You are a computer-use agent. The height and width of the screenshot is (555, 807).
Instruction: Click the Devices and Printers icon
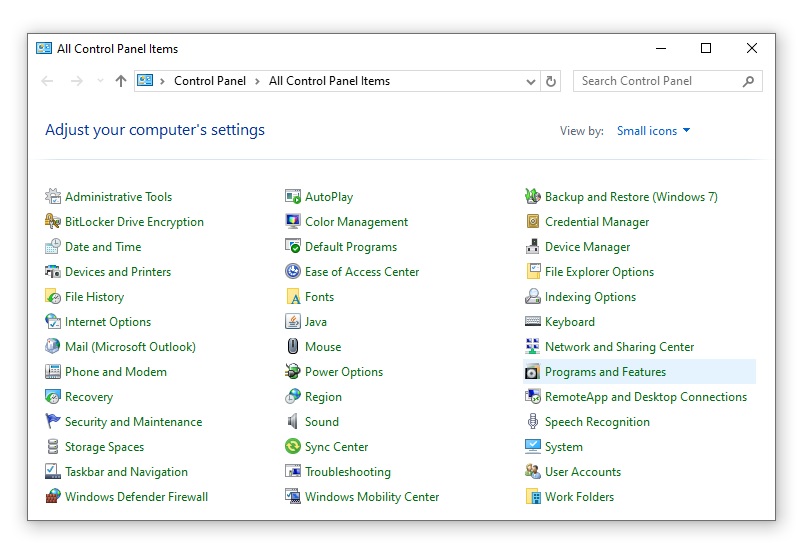[x=52, y=271]
